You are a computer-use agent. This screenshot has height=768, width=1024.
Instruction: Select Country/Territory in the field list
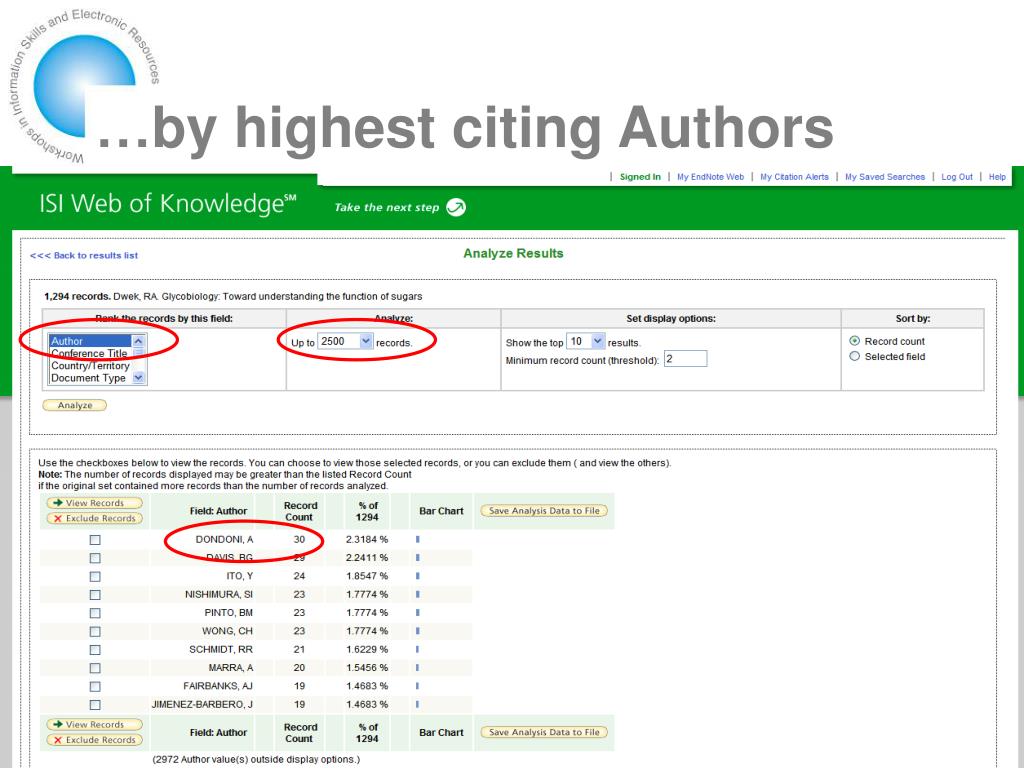click(x=90, y=366)
